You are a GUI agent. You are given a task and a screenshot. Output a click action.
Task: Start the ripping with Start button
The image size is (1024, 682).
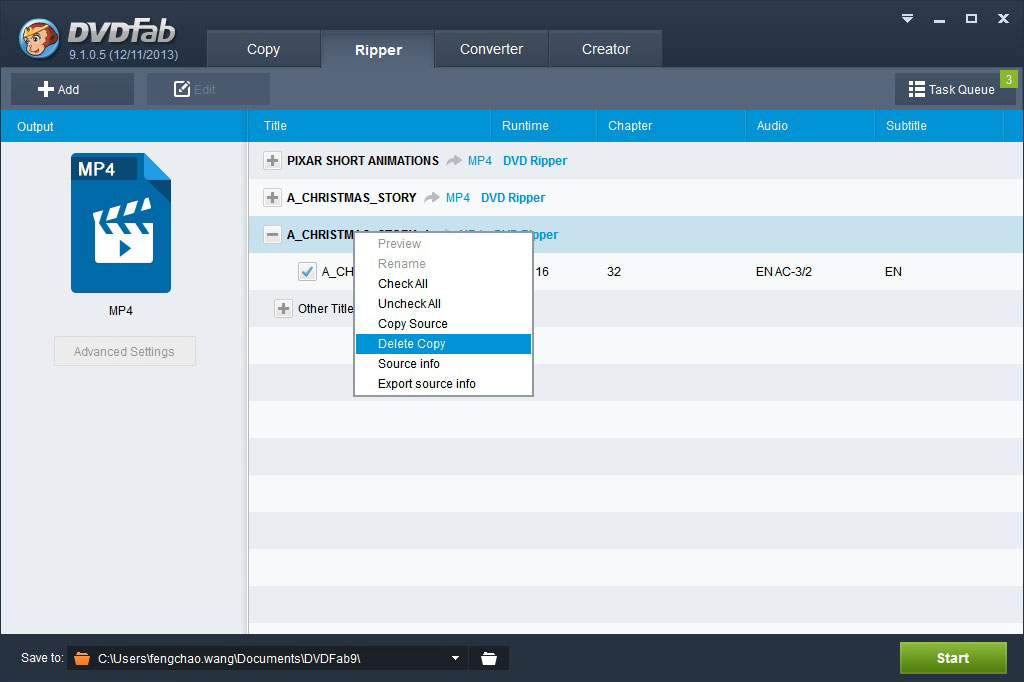coord(953,658)
